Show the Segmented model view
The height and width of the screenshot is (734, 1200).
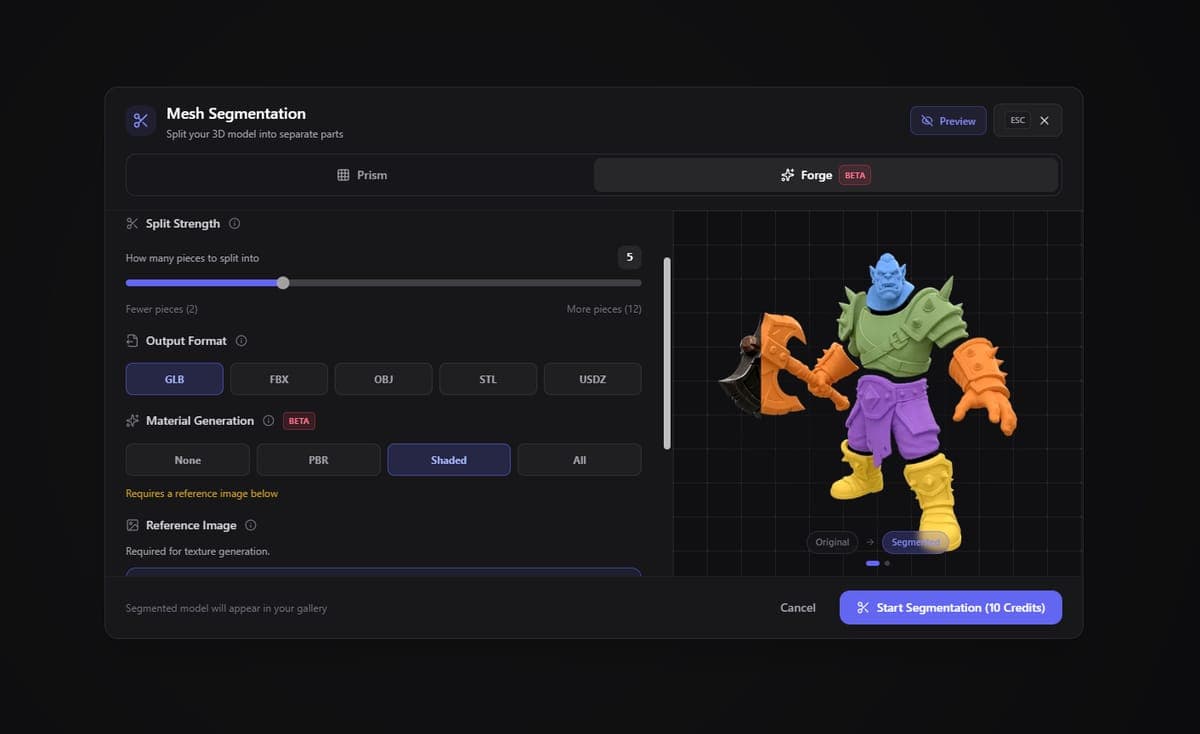[915, 542]
